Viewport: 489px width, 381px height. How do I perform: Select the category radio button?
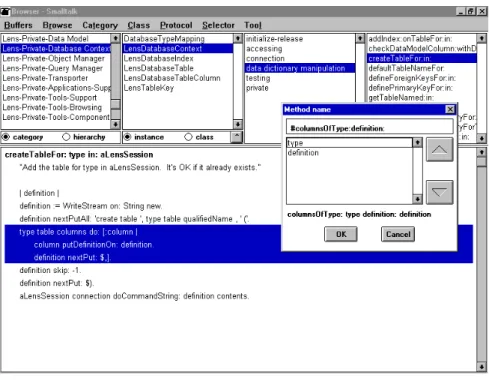(6, 137)
